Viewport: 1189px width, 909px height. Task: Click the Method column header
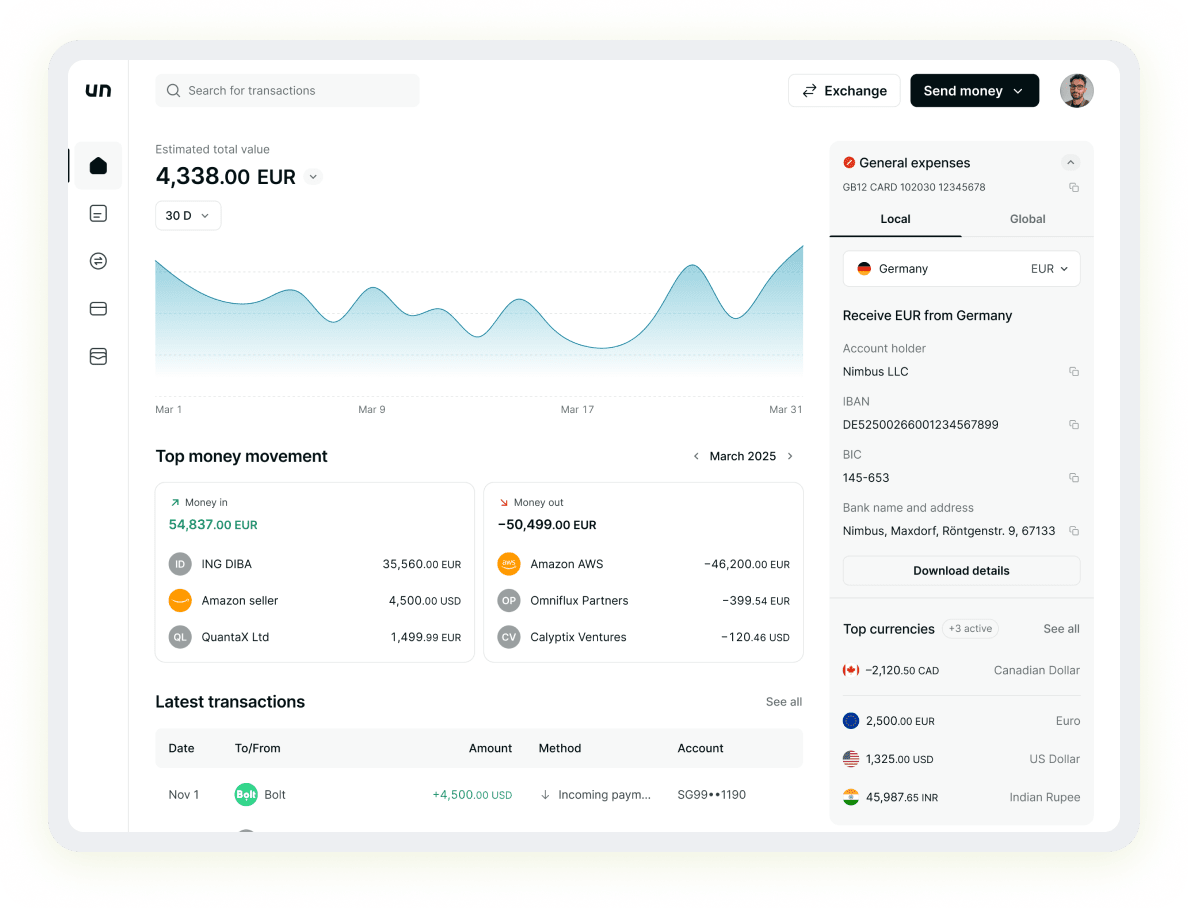(x=560, y=748)
